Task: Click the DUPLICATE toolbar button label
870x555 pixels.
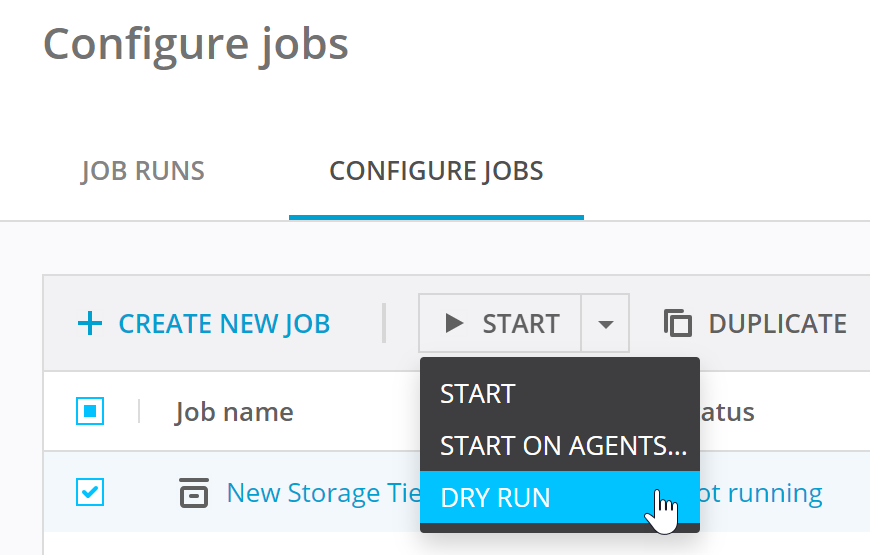Action: (x=777, y=324)
